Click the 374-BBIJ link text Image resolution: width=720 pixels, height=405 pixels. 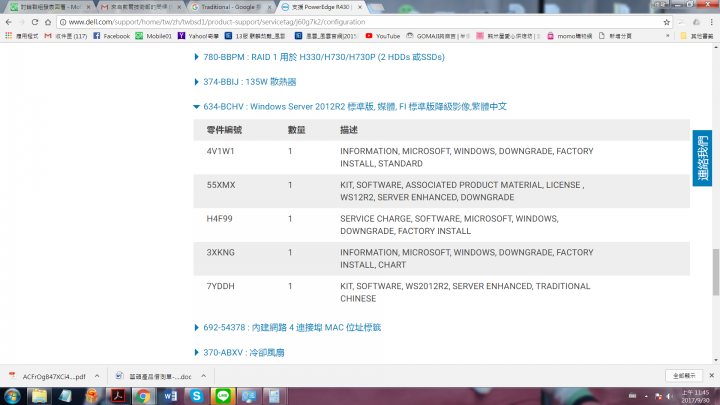pyautogui.click(x=250, y=82)
